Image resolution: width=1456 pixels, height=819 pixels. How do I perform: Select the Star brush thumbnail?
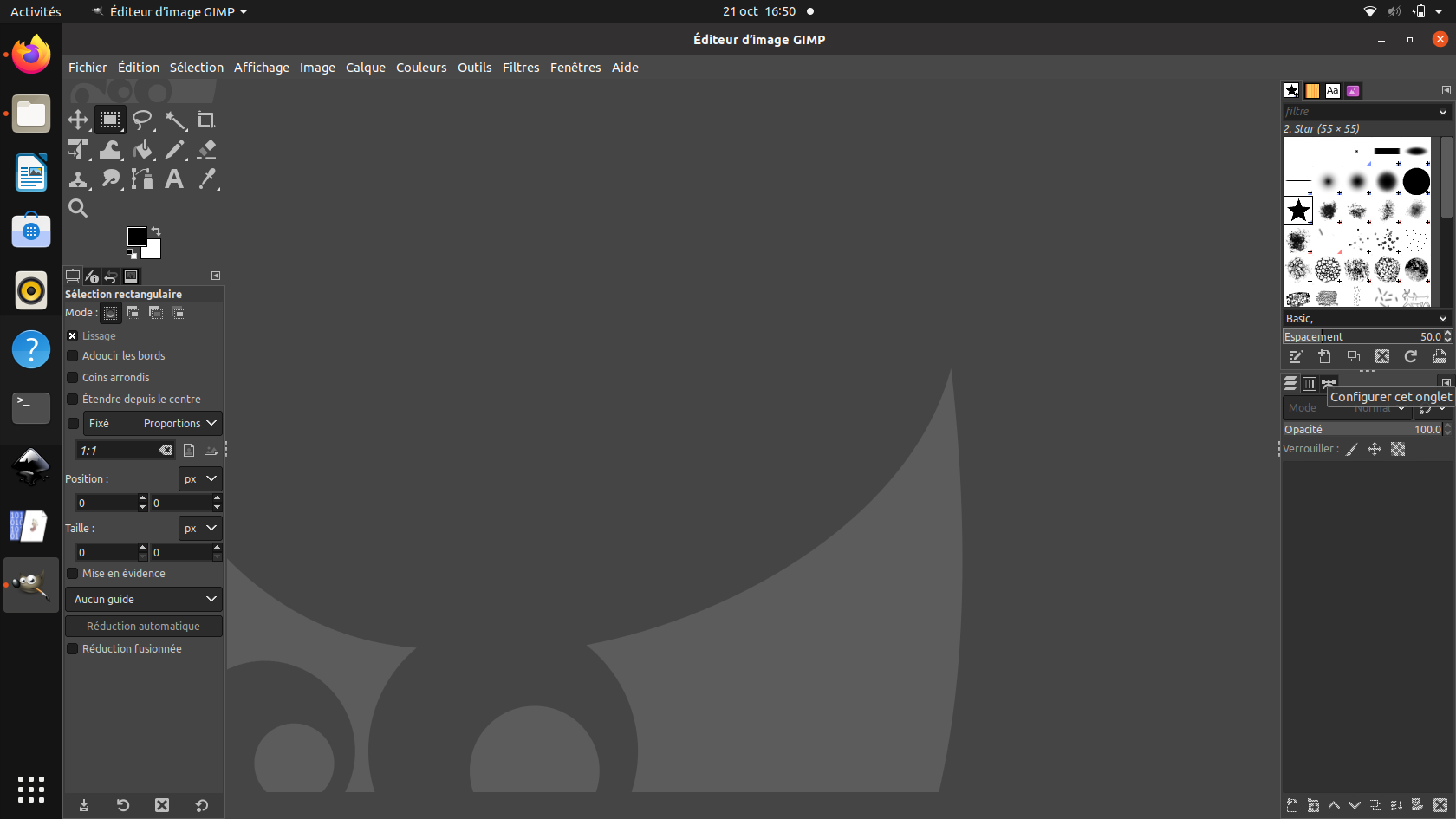pos(1298,211)
